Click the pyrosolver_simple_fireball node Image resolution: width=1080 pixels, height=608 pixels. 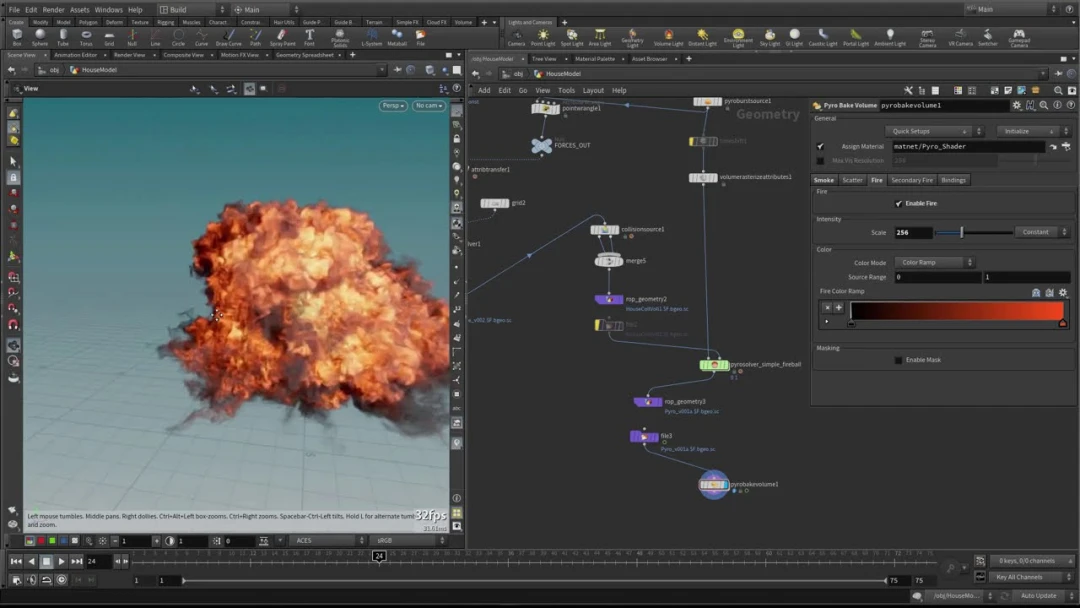click(714, 365)
